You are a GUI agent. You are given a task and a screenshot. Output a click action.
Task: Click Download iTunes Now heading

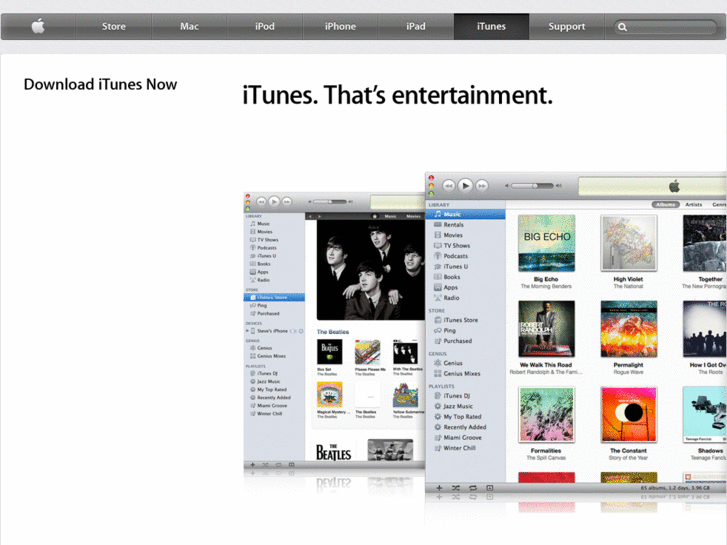click(x=100, y=84)
